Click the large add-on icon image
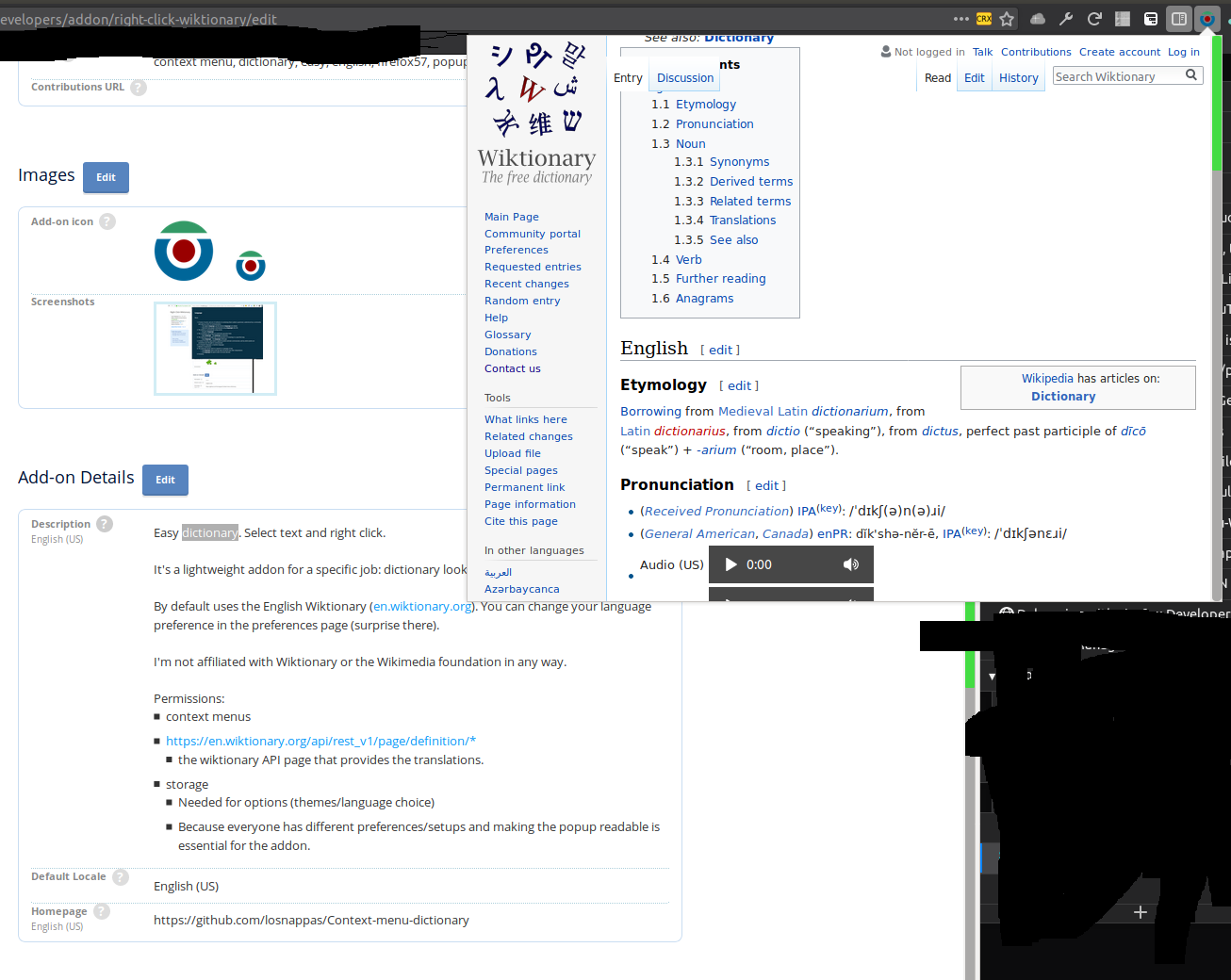 click(184, 251)
